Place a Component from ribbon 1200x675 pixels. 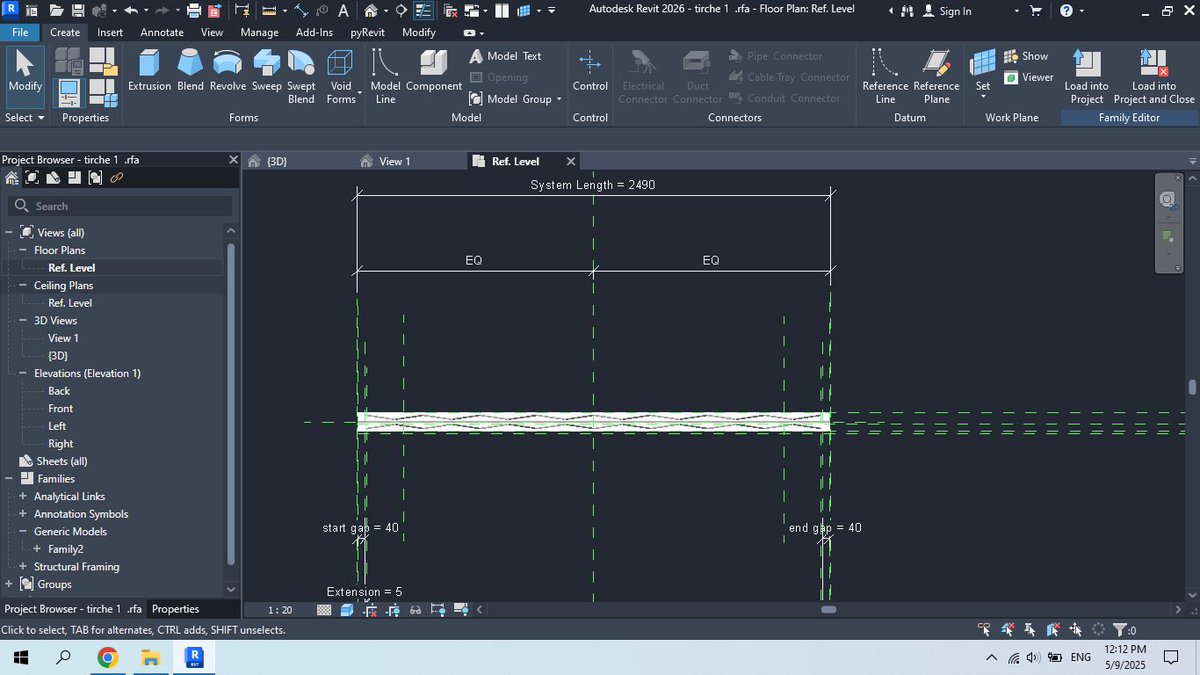tap(433, 72)
